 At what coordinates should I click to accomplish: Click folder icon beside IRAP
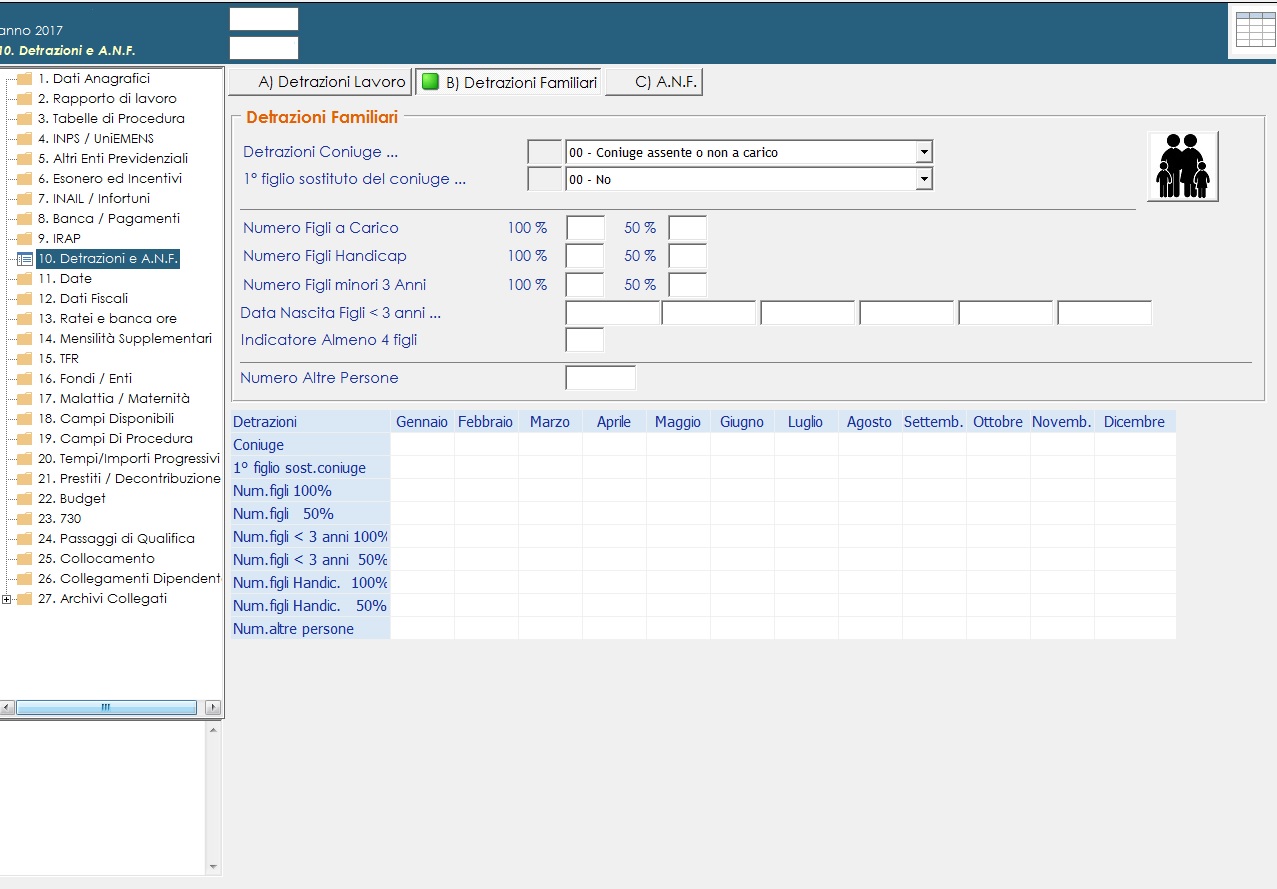click(x=24, y=239)
